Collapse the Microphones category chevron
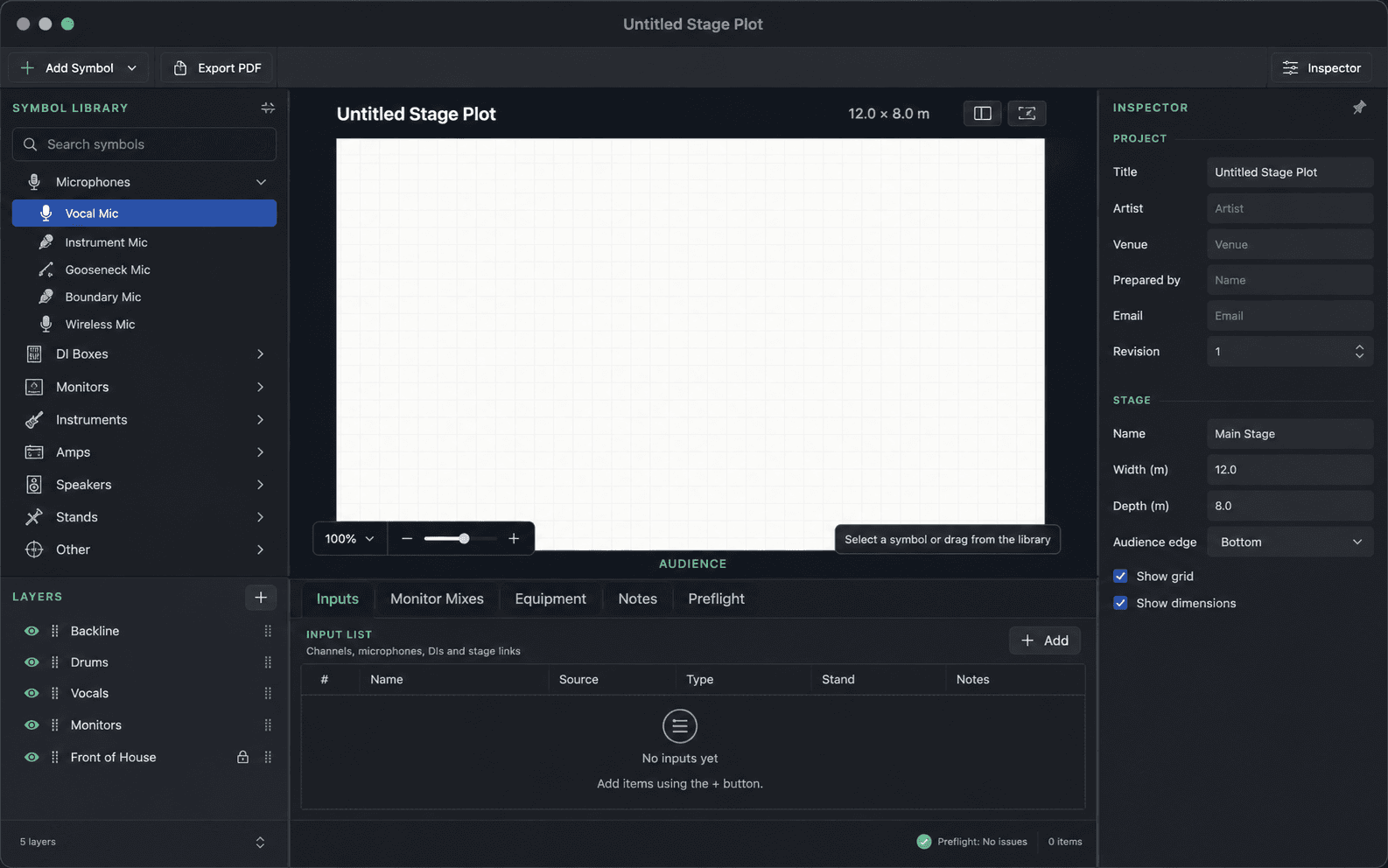Screen dimensions: 1388x868 pyautogui.click(x=261, y=182)
